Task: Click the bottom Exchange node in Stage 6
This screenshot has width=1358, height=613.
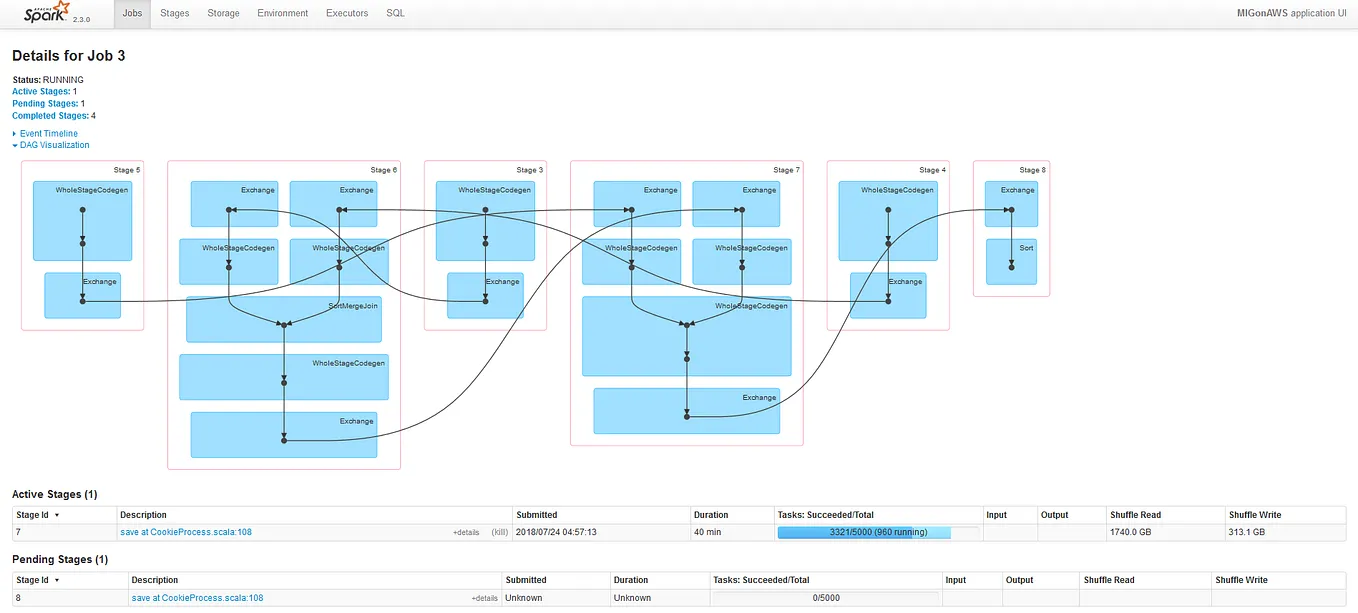Action: pyautogui.click(x=283, y=434)
